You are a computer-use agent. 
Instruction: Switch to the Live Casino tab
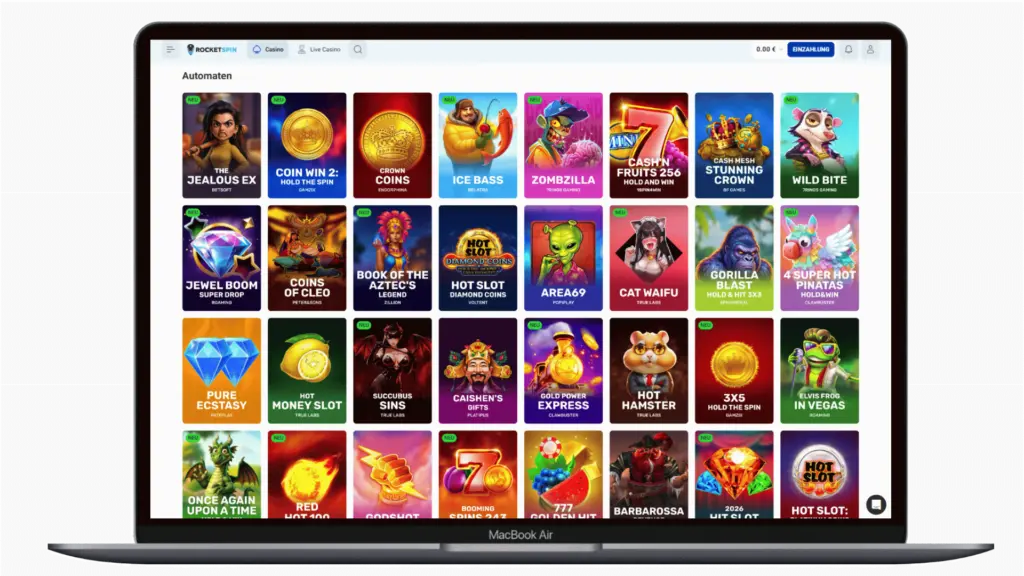click(x=319, y=50)
